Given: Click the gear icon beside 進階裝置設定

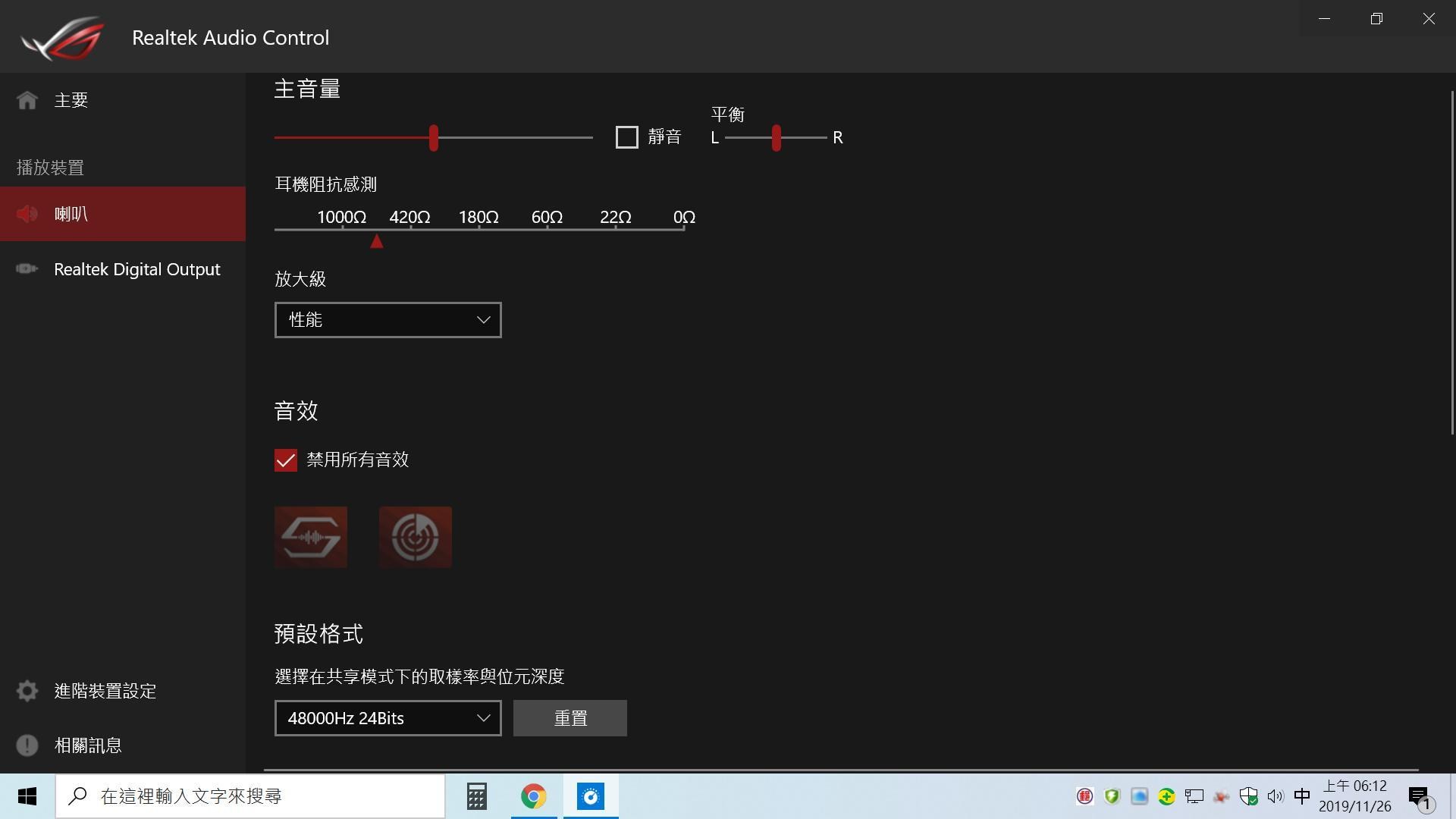Looking at the screenshot, I should [27, 690].
